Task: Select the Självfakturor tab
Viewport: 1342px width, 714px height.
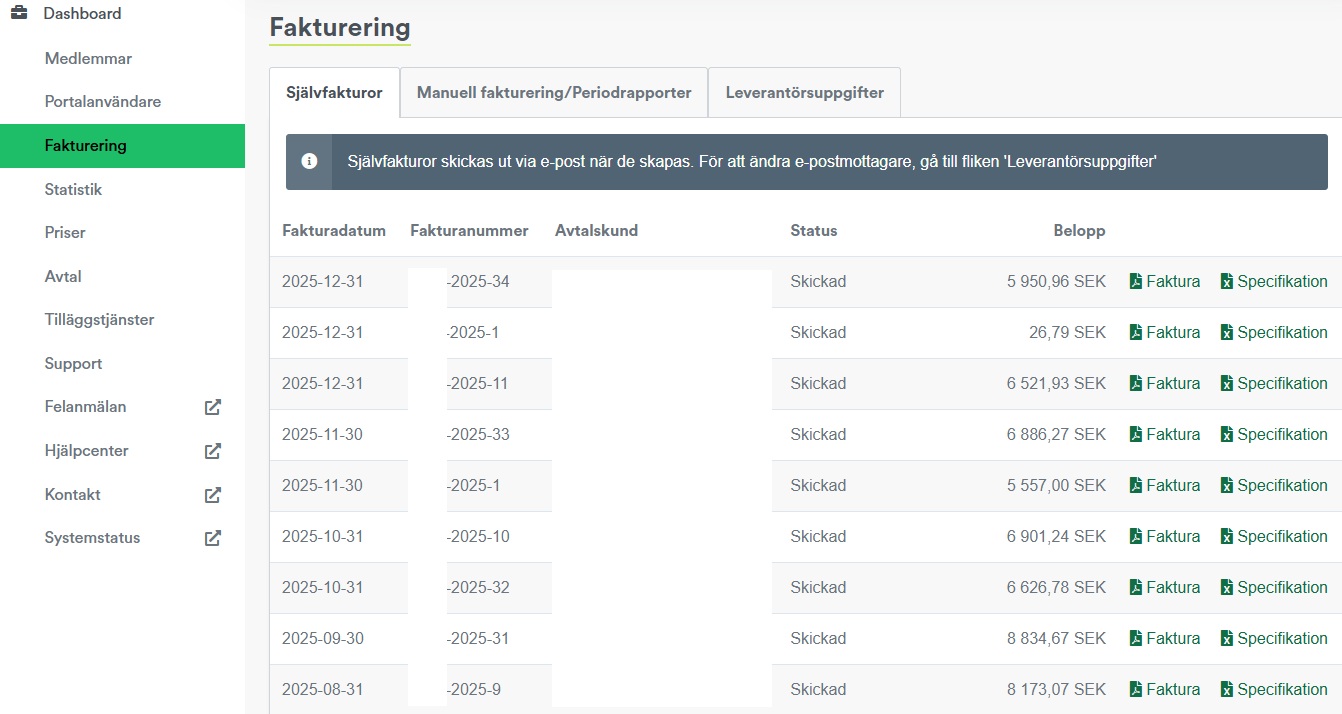Action: 334,93
